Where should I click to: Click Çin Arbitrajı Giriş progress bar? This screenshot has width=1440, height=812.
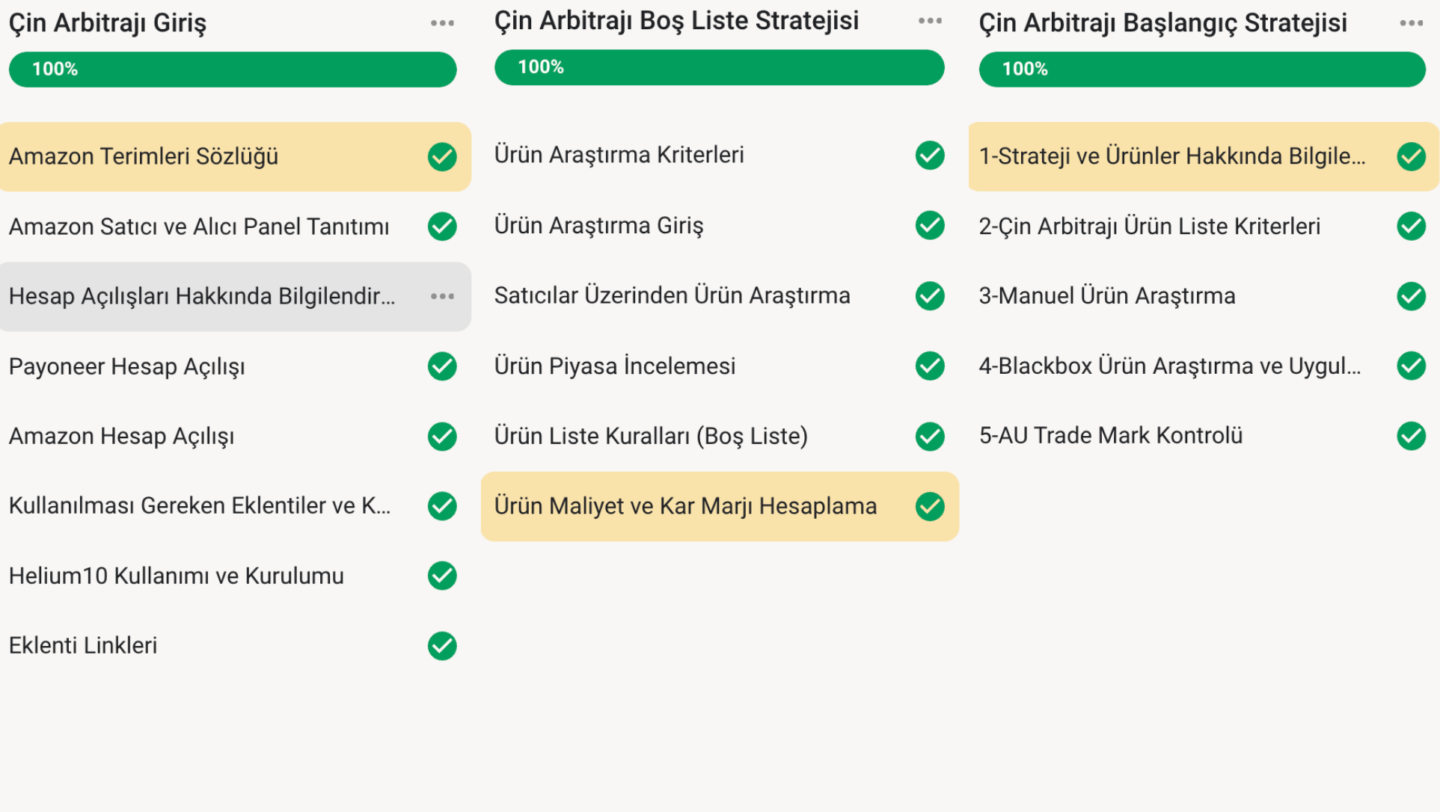(233, 70)
